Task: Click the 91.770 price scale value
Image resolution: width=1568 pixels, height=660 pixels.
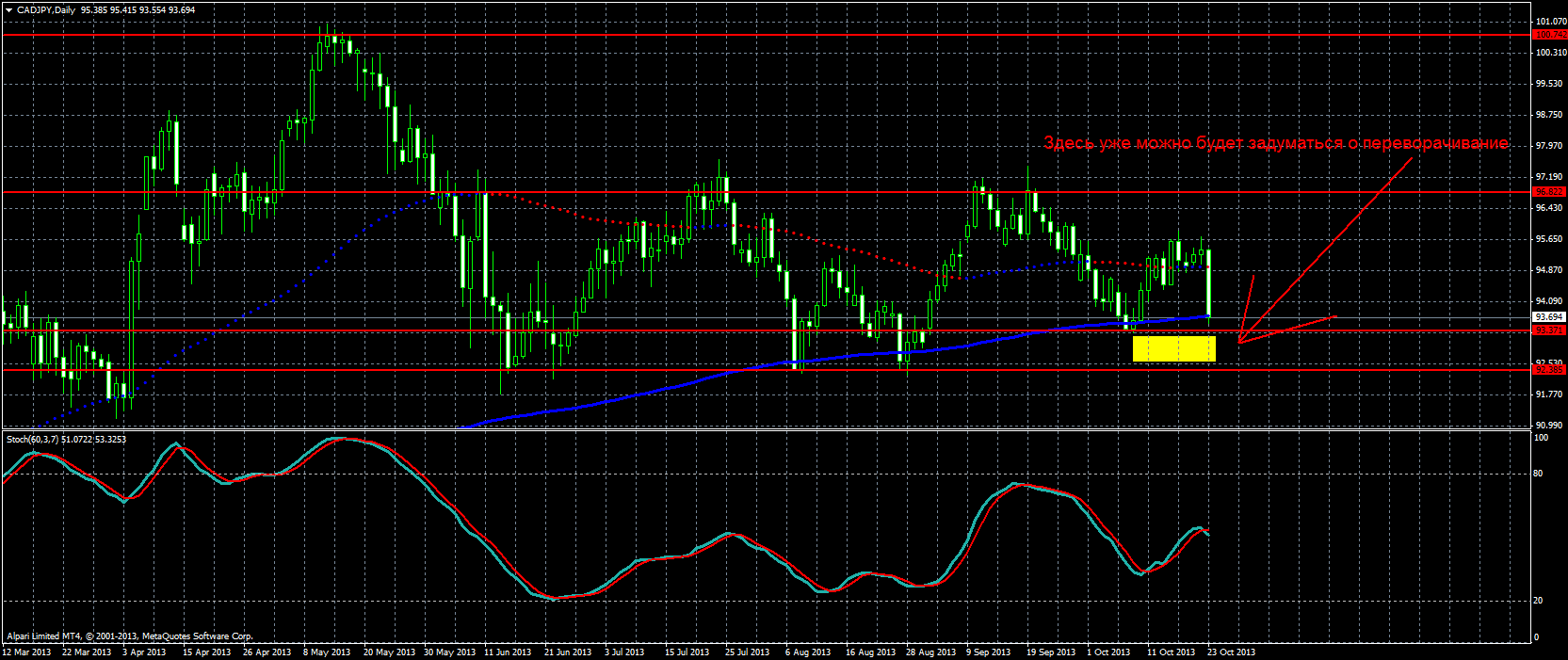Action: (x=1551, y=394)
